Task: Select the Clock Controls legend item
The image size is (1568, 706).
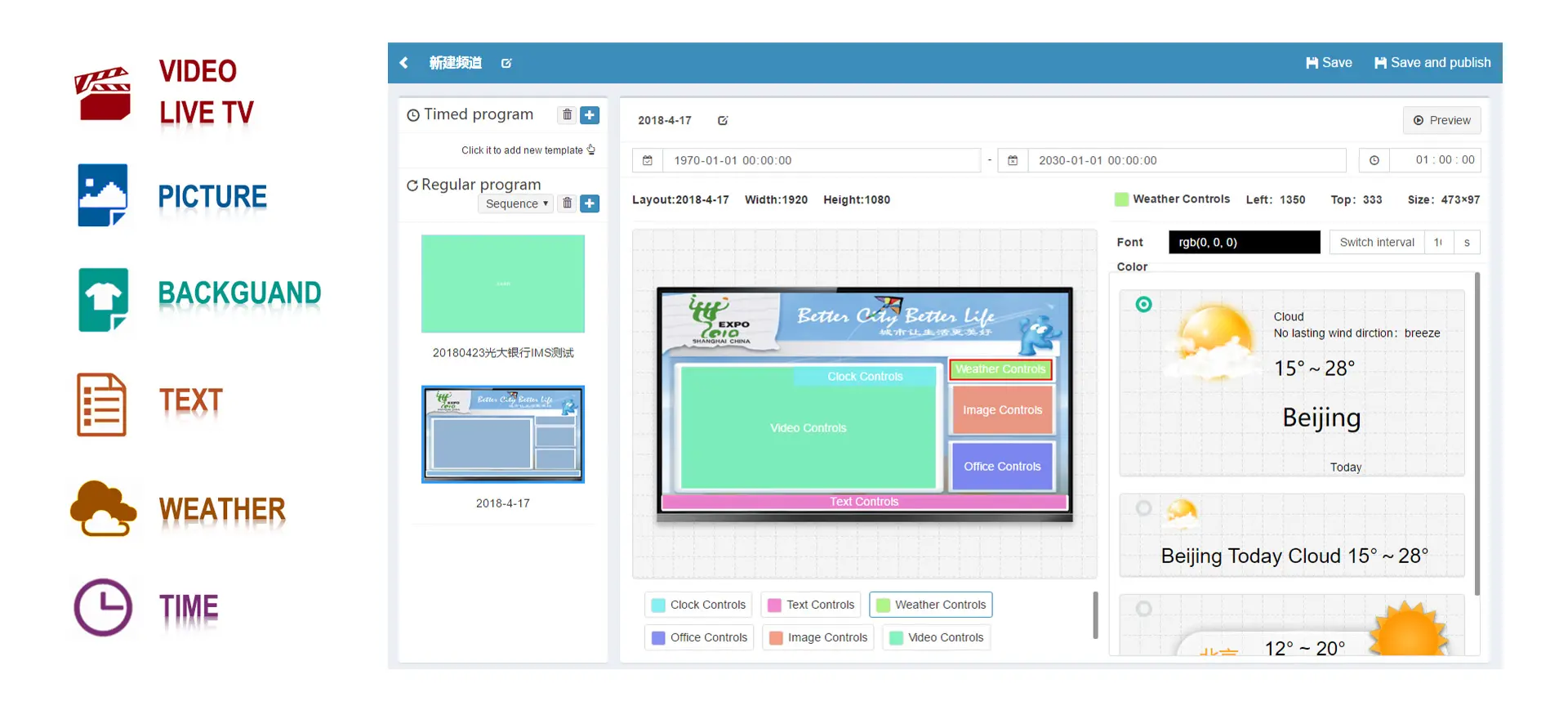Action: point(699,605)
